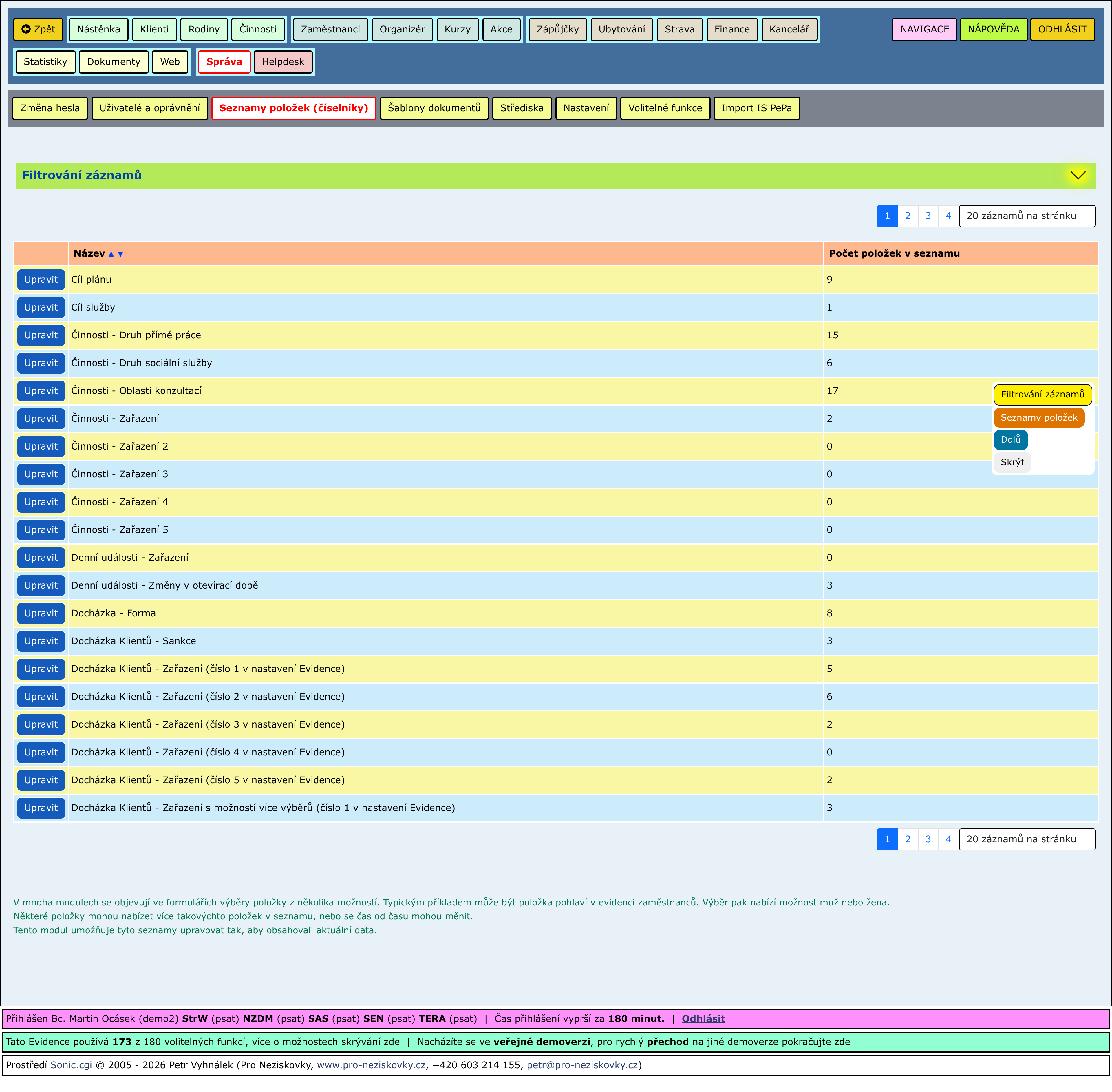Image resolution: width=1112 pixels, height=1092 pixels.
Task: Go to page 4 in bottom pagination
Action: click(x=948, y=839)
